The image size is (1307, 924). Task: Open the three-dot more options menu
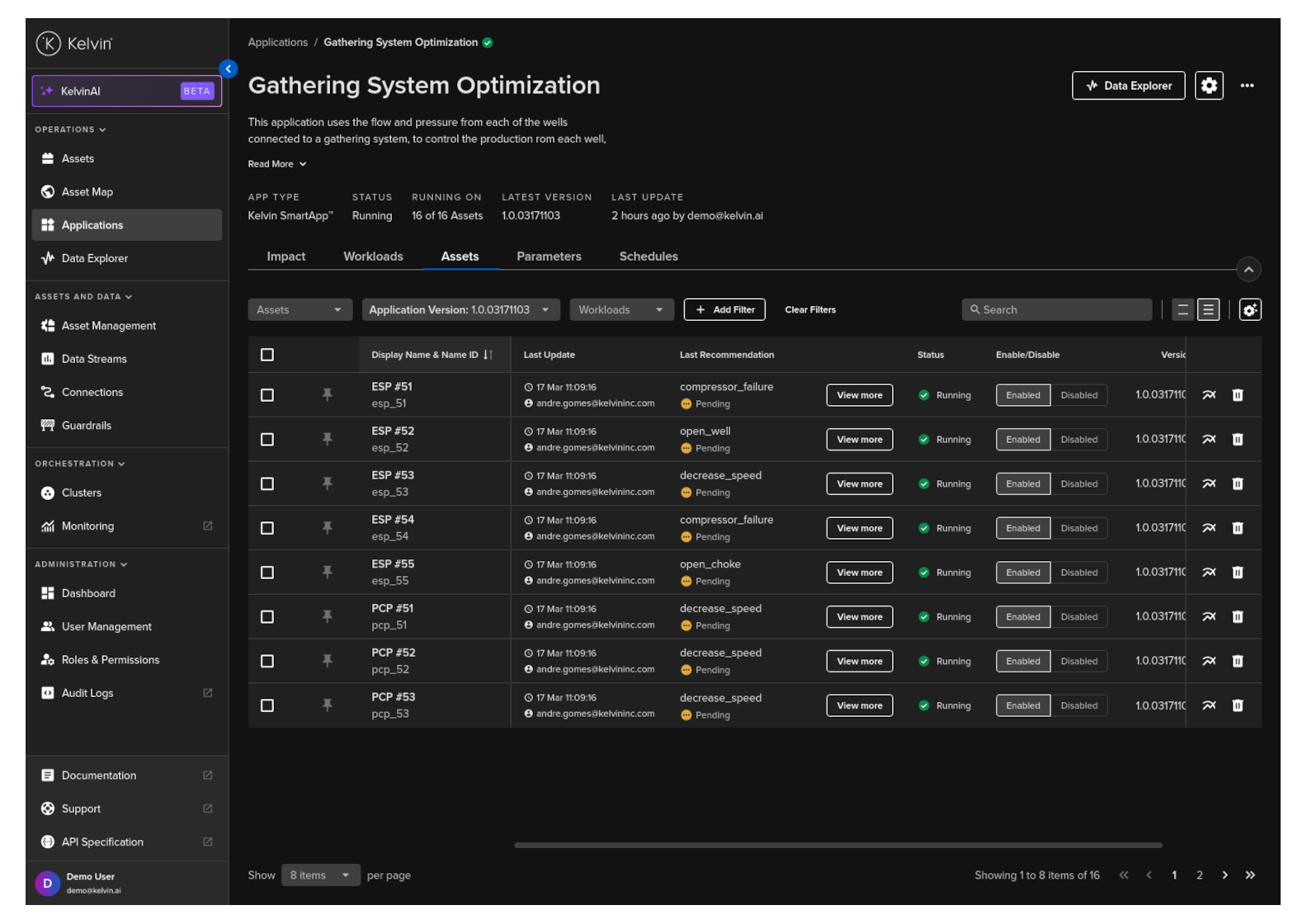tap(1247, 86)
